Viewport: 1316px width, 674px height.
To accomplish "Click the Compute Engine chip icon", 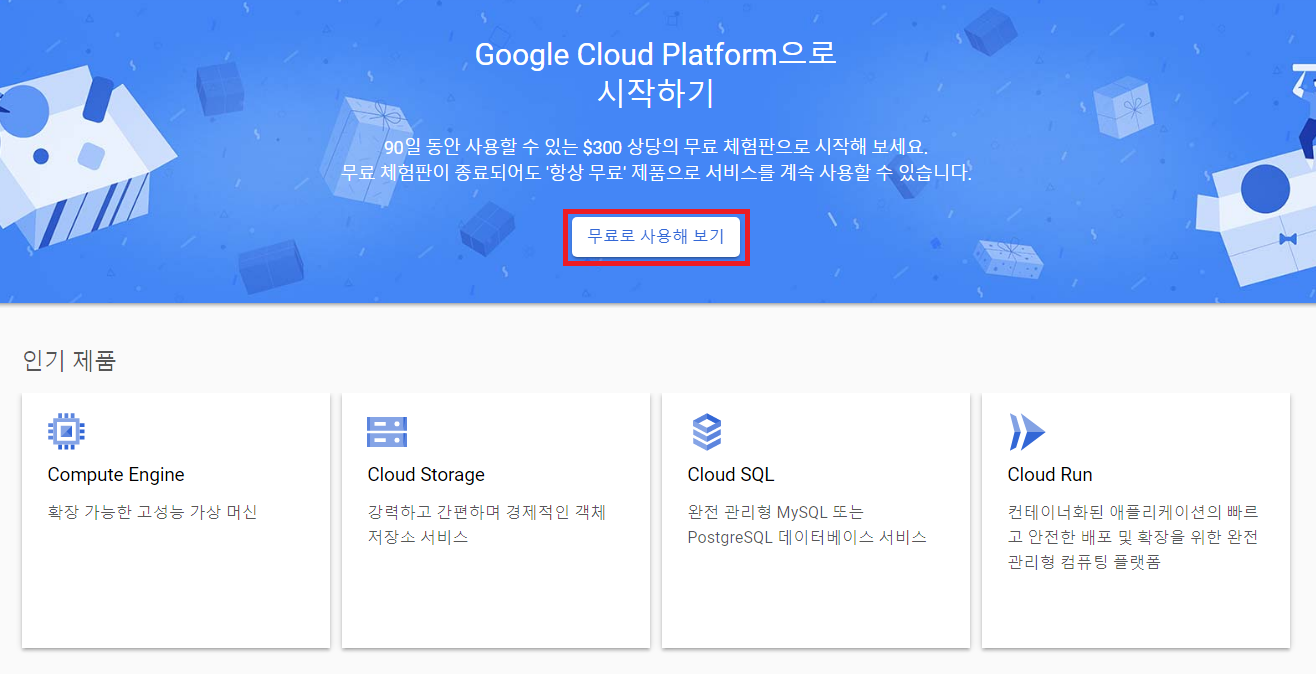I will [x=66, y=431].
